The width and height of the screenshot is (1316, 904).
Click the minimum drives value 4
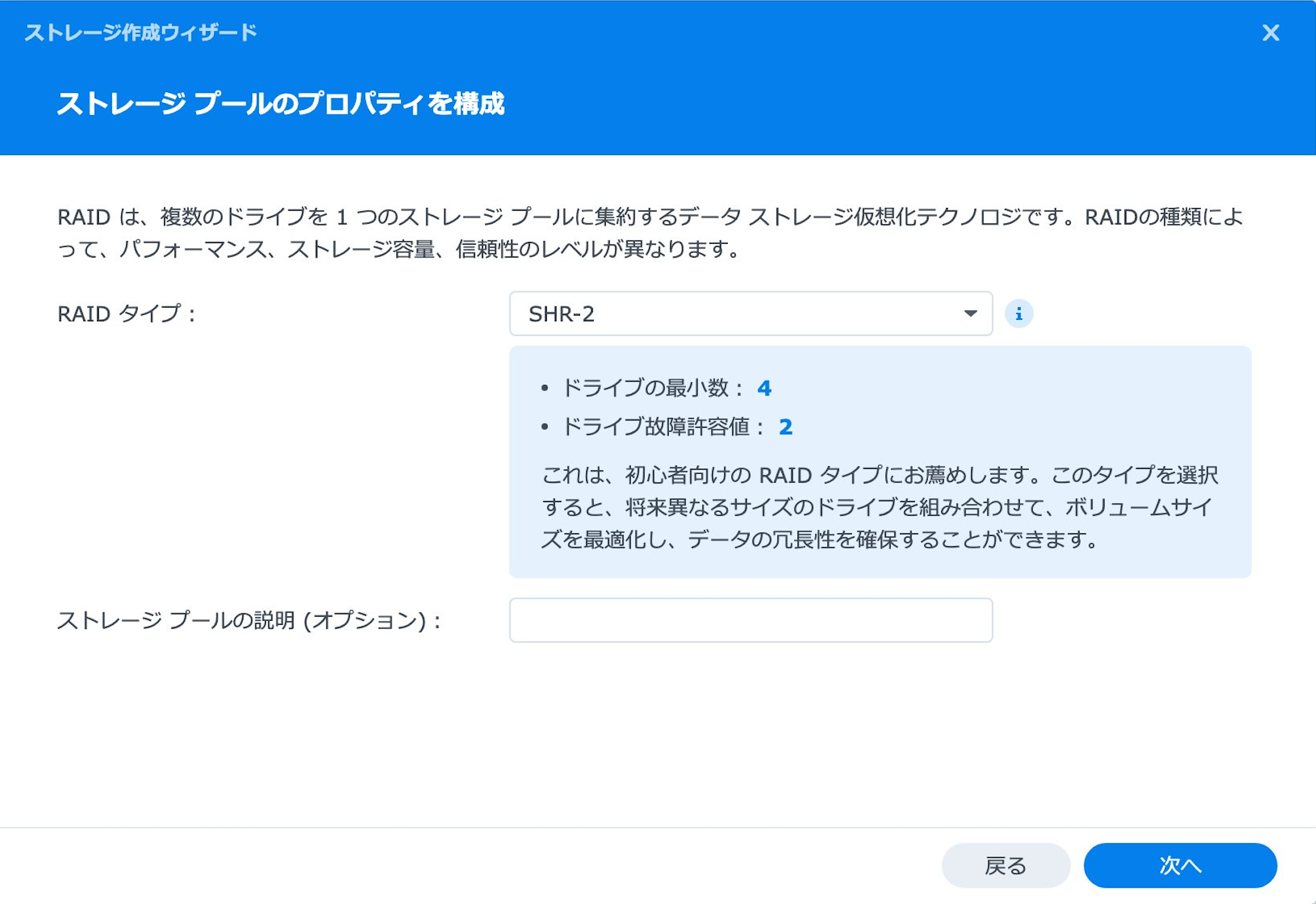coord(764,388)
